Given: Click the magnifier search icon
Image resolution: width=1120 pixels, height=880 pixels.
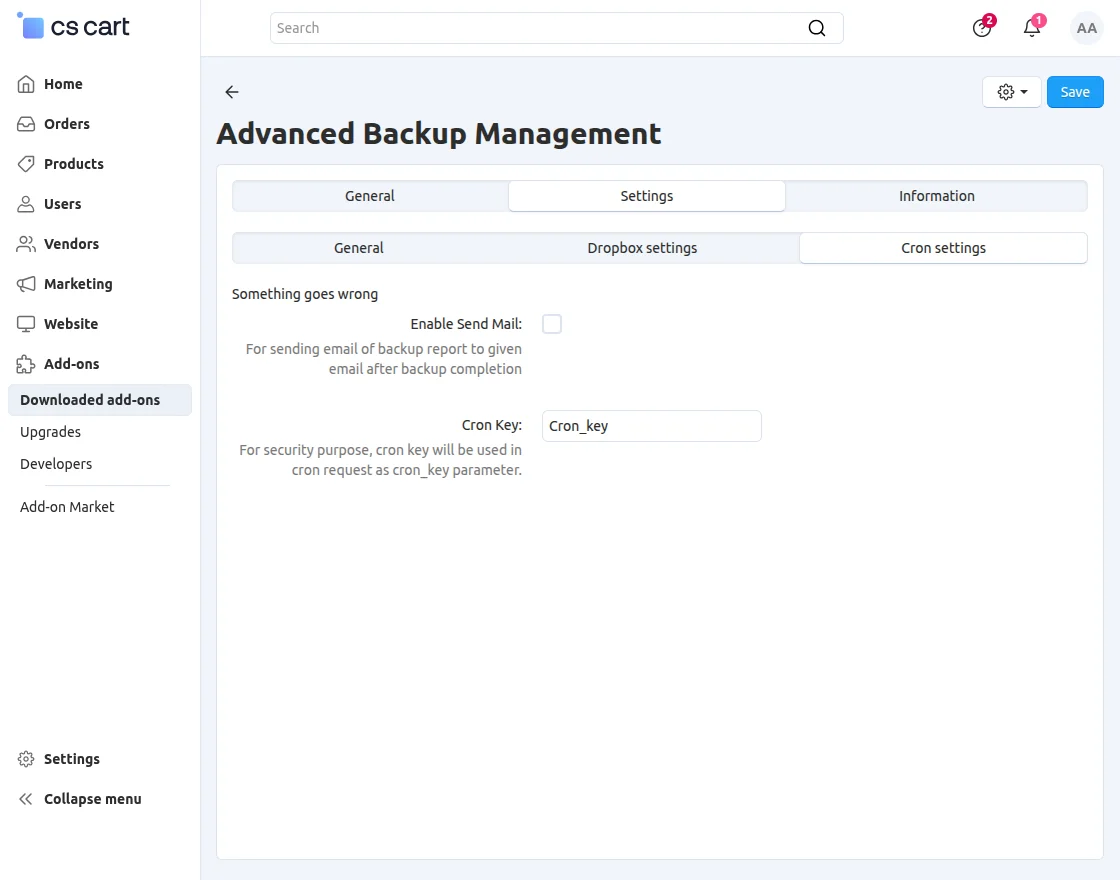Looking at the screenshot, I should [x=816, y=28].
